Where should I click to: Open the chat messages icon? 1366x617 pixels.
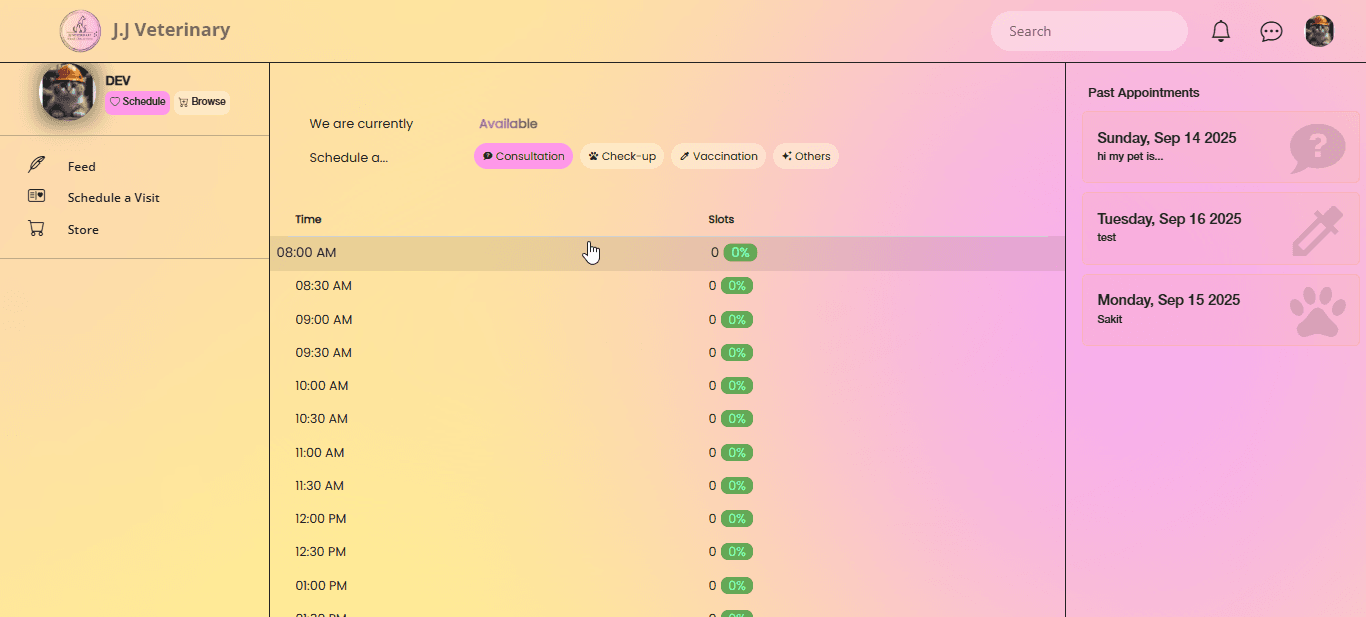1271,31
